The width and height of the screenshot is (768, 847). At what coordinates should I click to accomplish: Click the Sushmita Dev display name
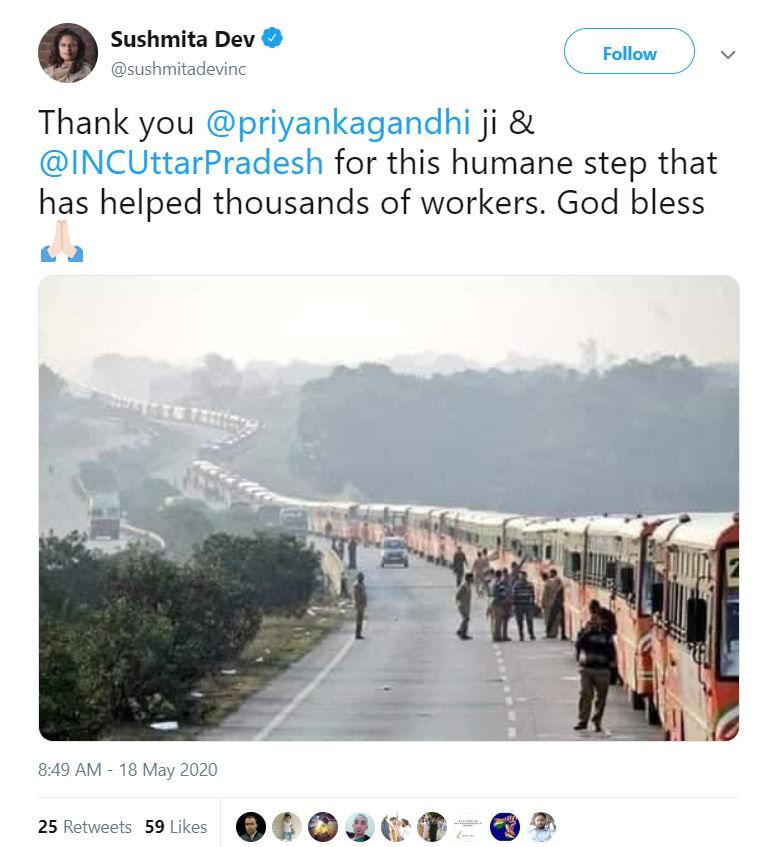182,40
